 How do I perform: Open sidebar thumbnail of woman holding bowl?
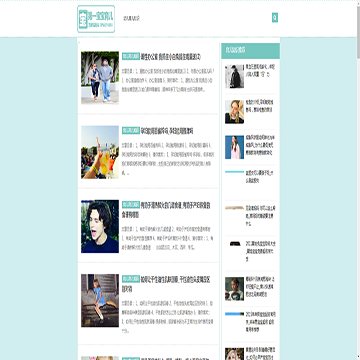(234, 289)
